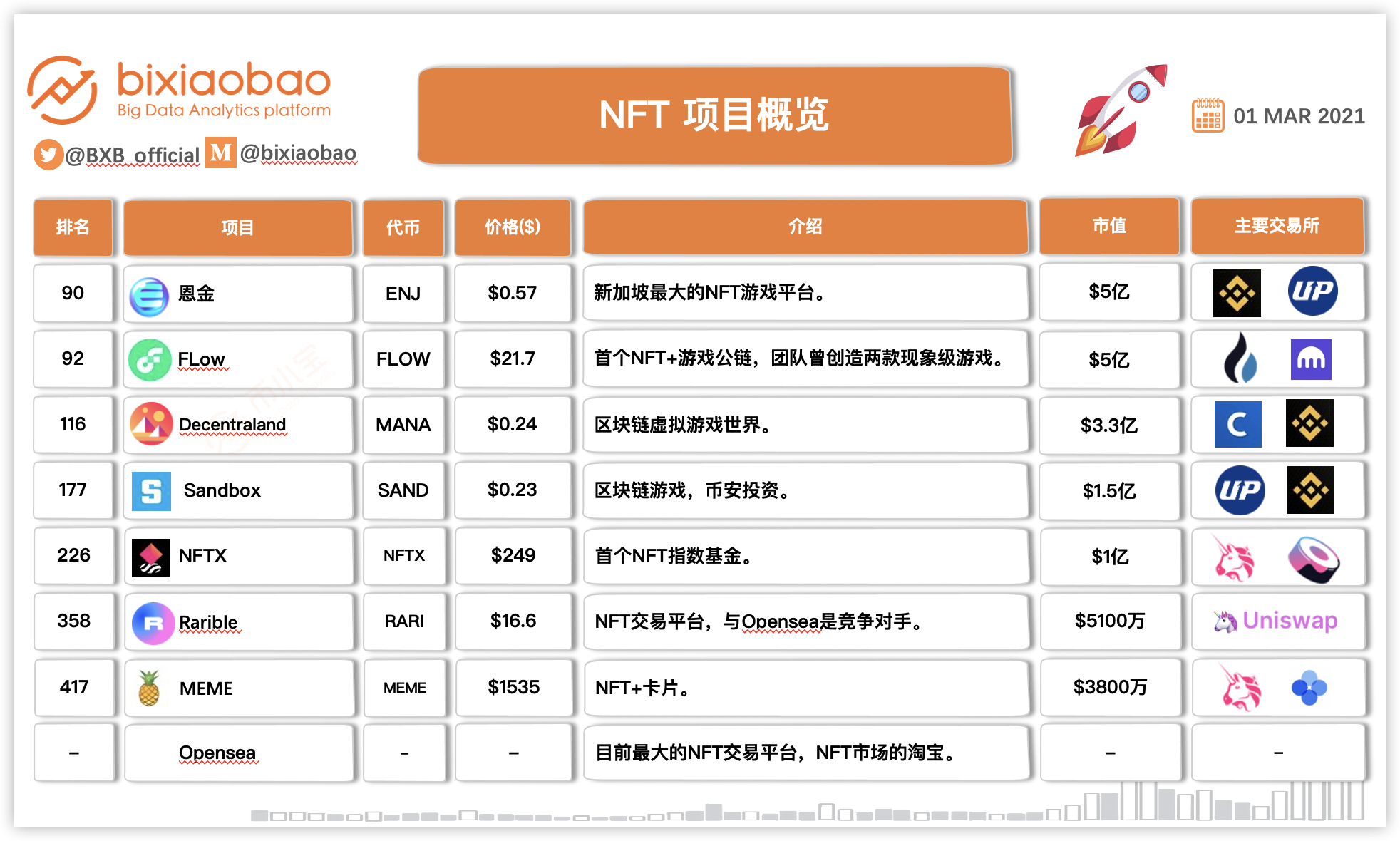Viewport: 1400px width, 841px height.
Task: Click the 介绍 column header
Action: click(x=805, y=227)
